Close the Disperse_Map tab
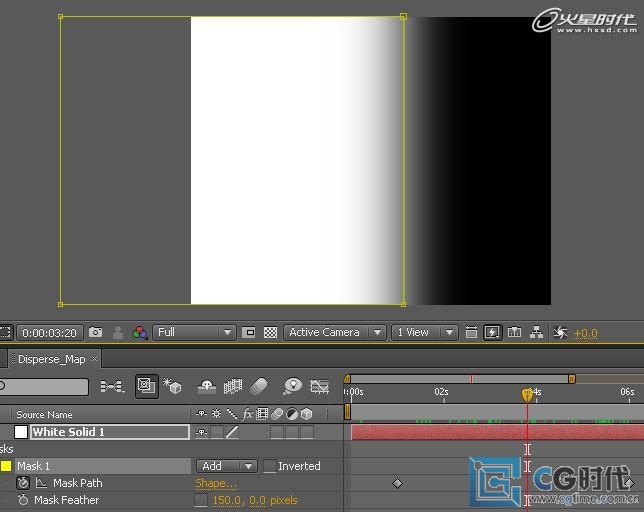The width and height of the screenshot is (644, 512). [94, 358]
